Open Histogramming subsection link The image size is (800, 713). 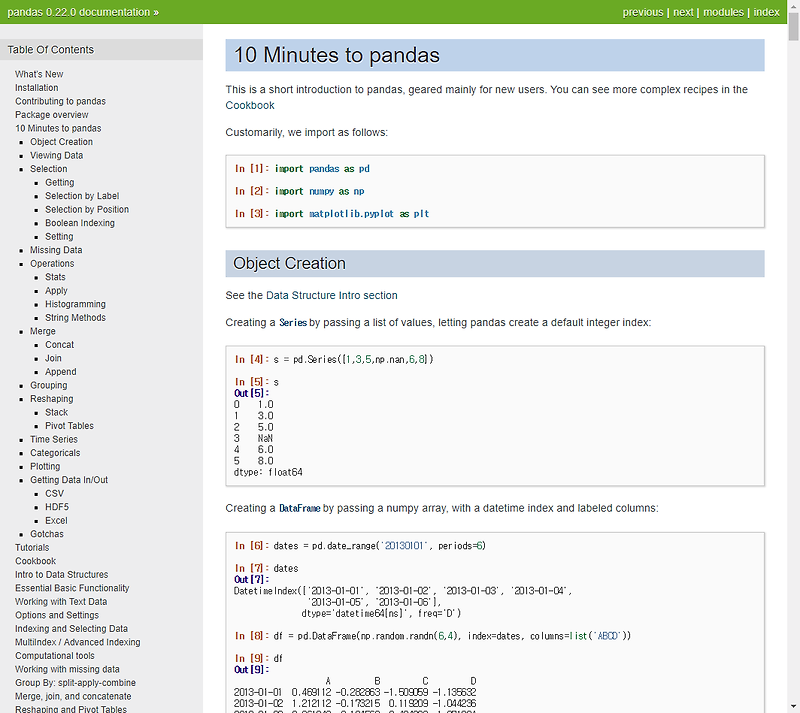[75, 304]
